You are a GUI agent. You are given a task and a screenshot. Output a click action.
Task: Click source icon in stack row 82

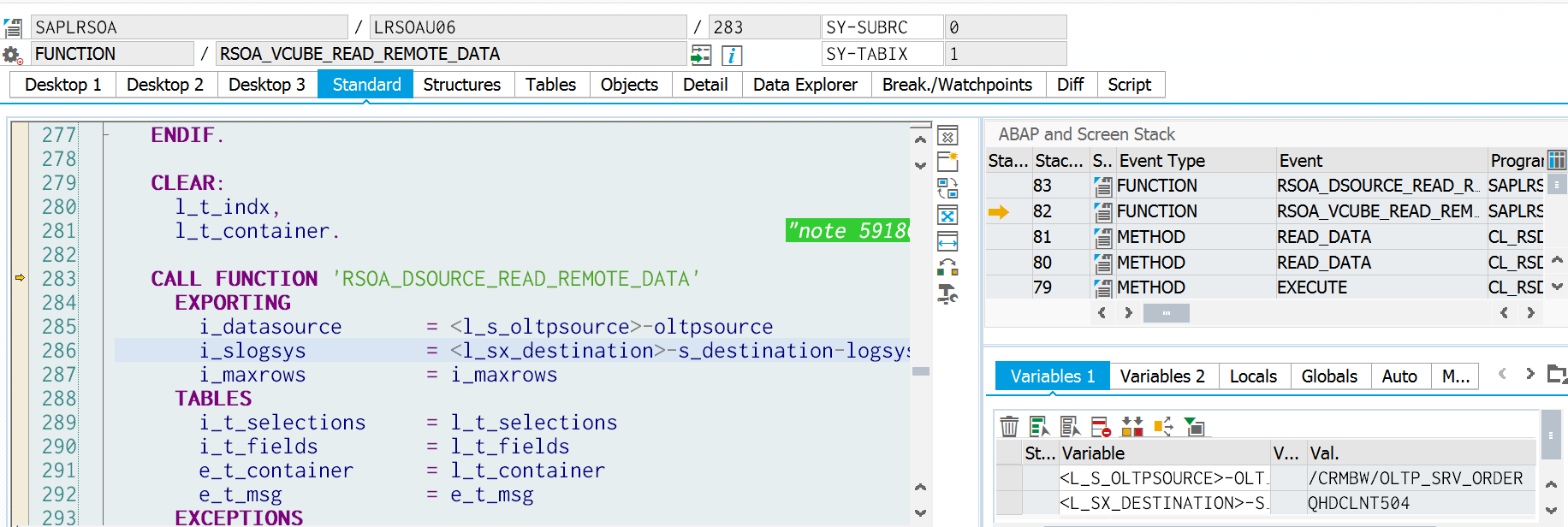1103,211
